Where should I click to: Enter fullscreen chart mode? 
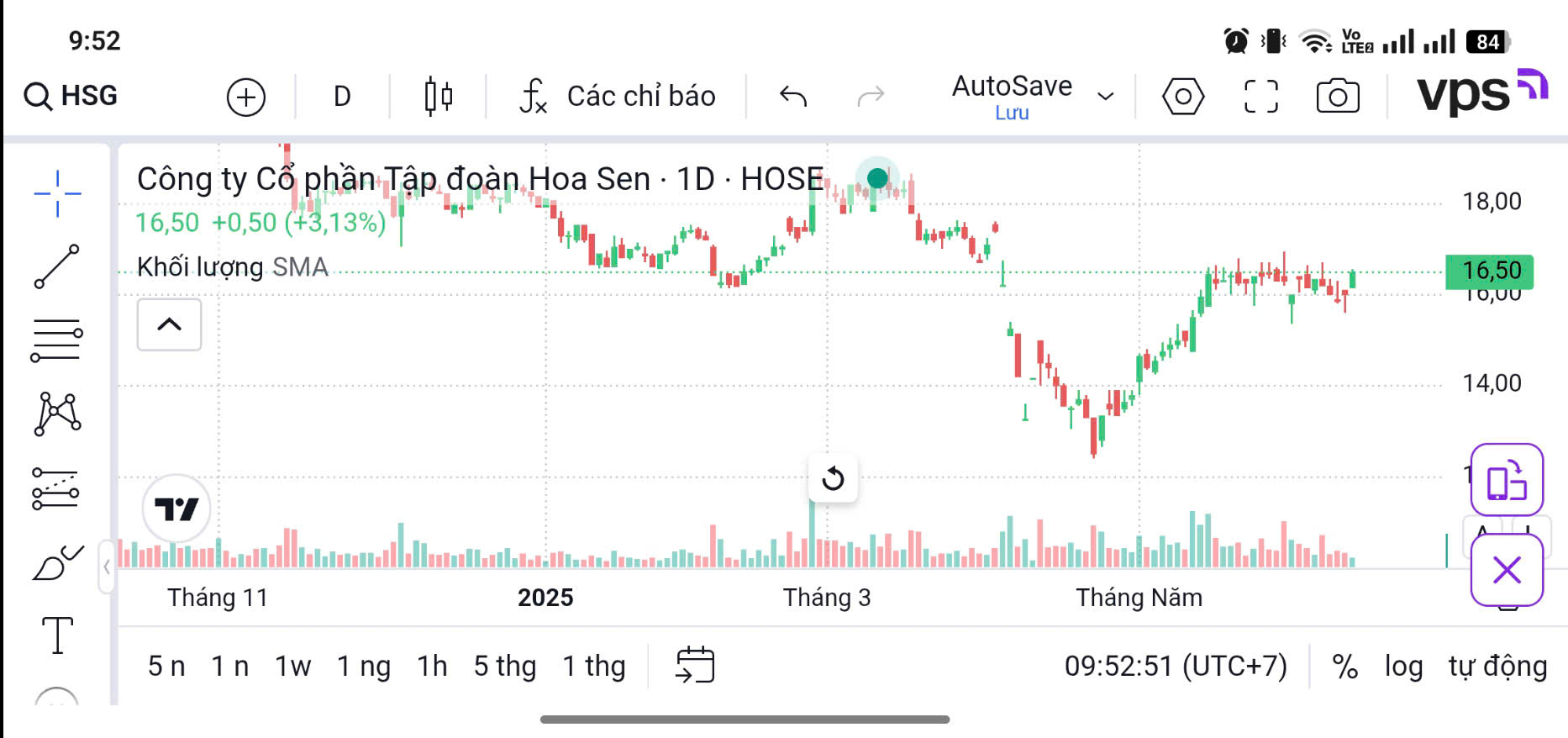click(1260, 97)
